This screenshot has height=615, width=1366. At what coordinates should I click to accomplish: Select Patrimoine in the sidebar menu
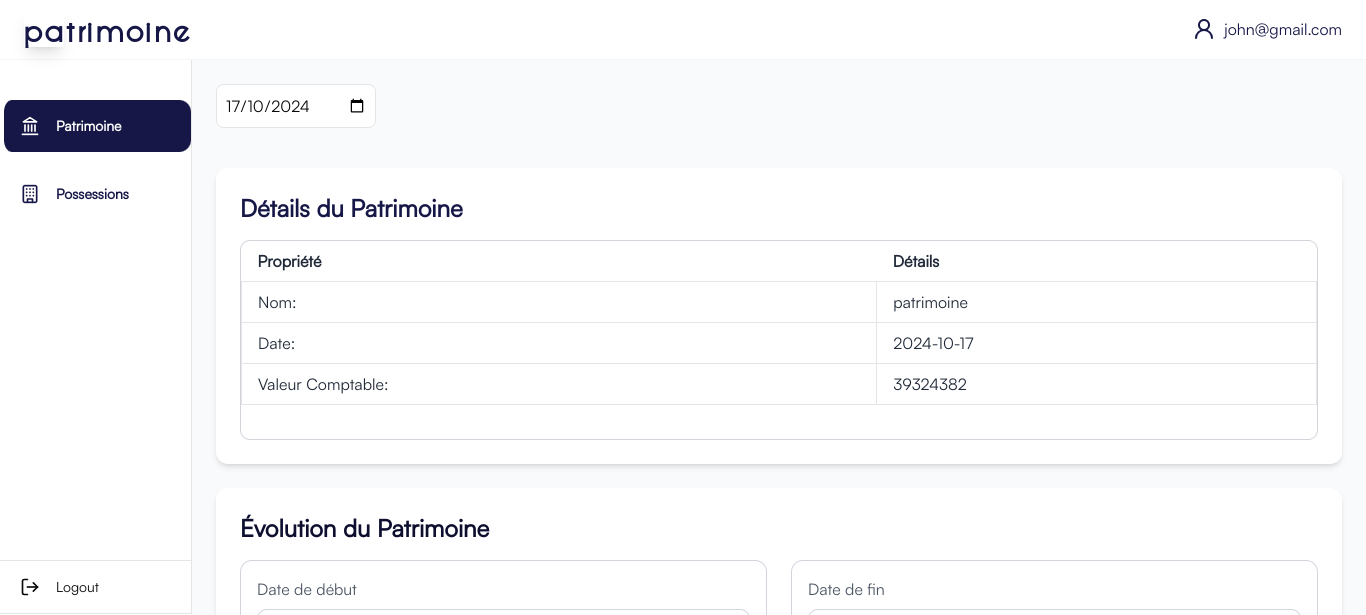click(89, 126)
